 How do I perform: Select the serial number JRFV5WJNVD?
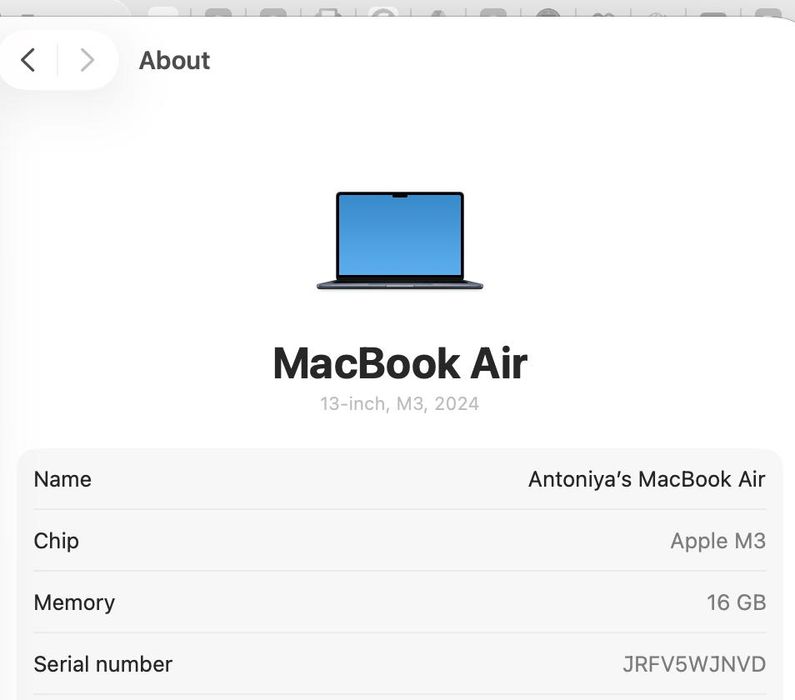pos(694,665)
